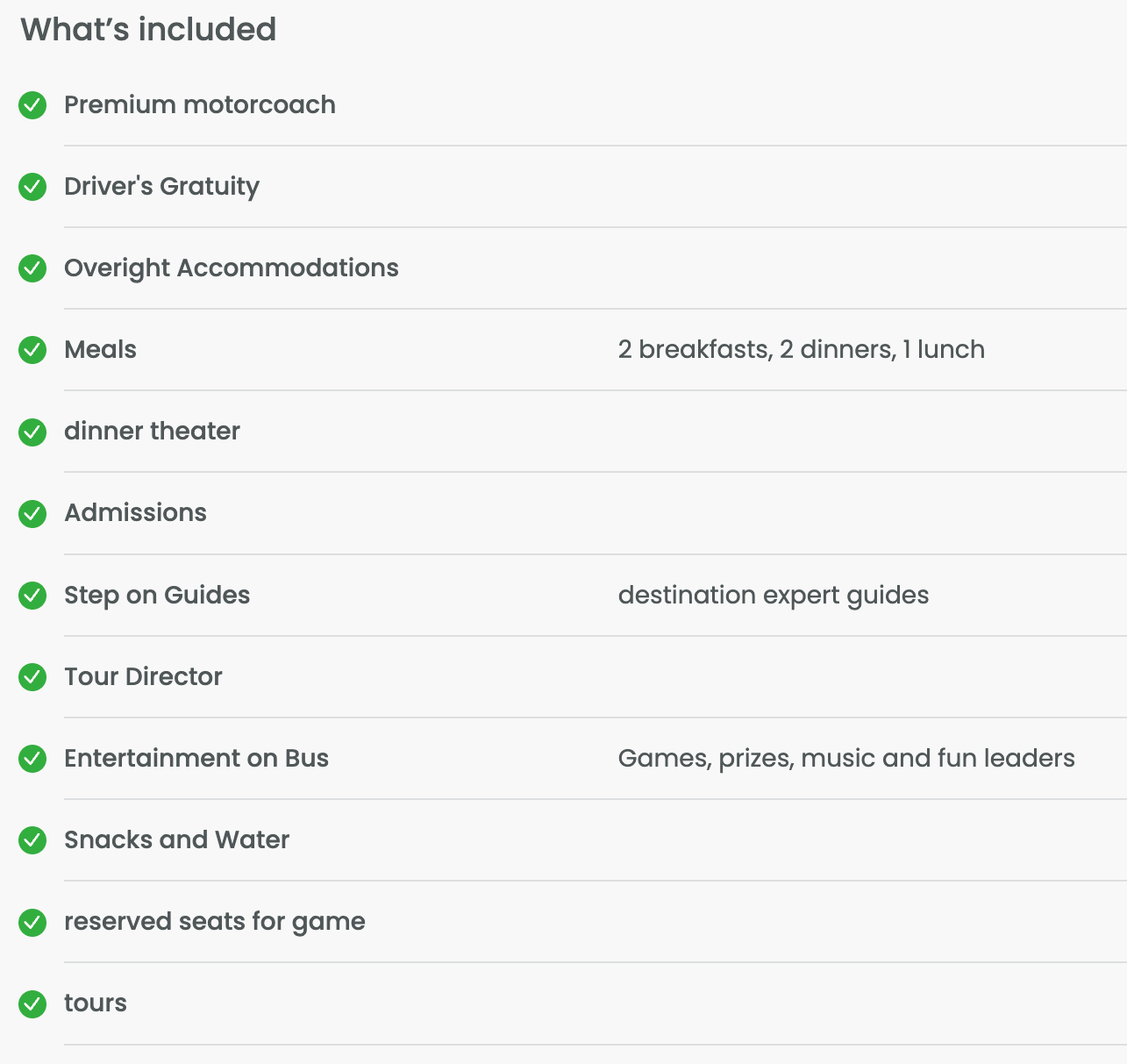Click the 2 breakfasts, 2 dinners, 1 lunch text
The height and width of the screenshot is (1064, 1127).
point(802,349)
